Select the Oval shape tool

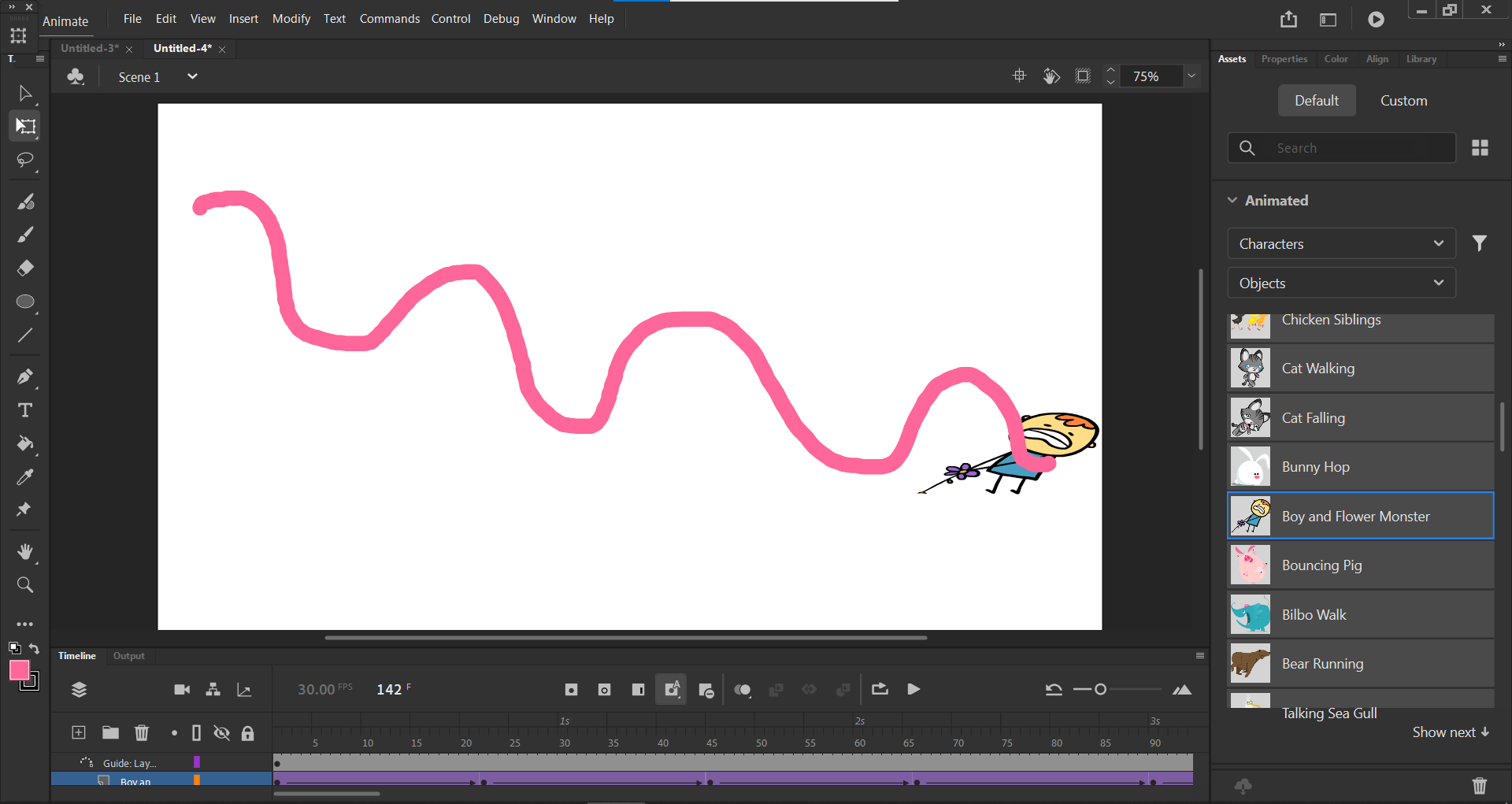coord(24,302)
